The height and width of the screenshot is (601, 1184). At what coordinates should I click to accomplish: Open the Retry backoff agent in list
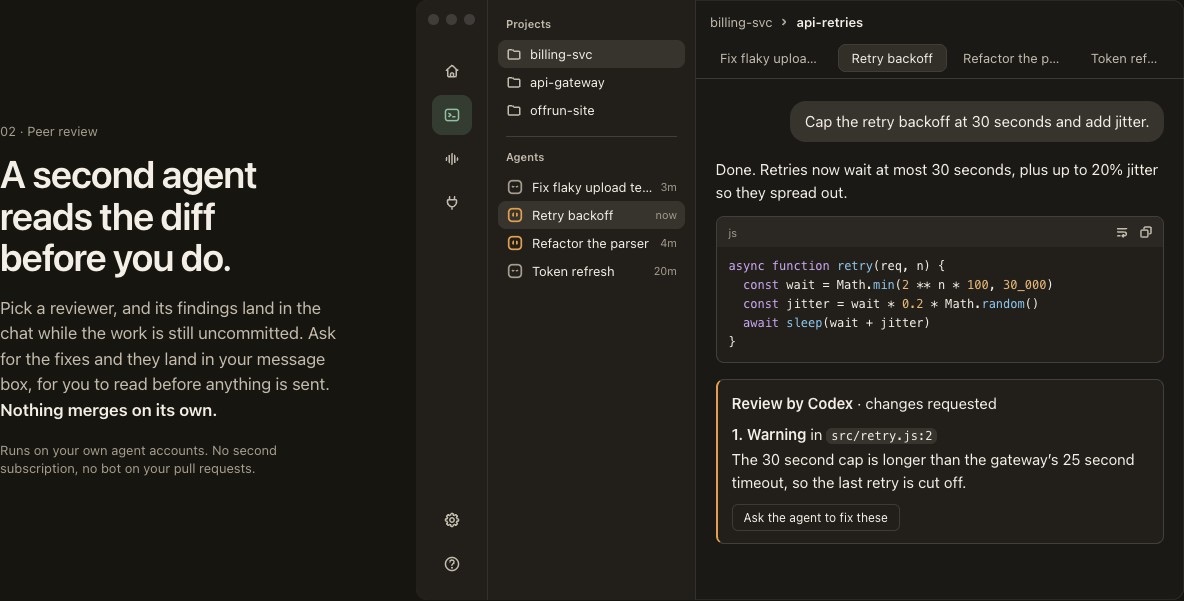(591, 215)
